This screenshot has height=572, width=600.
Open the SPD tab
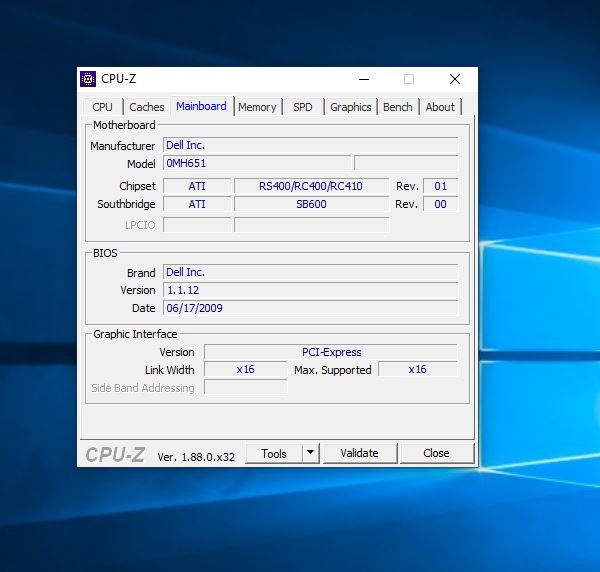coord(303,107)
